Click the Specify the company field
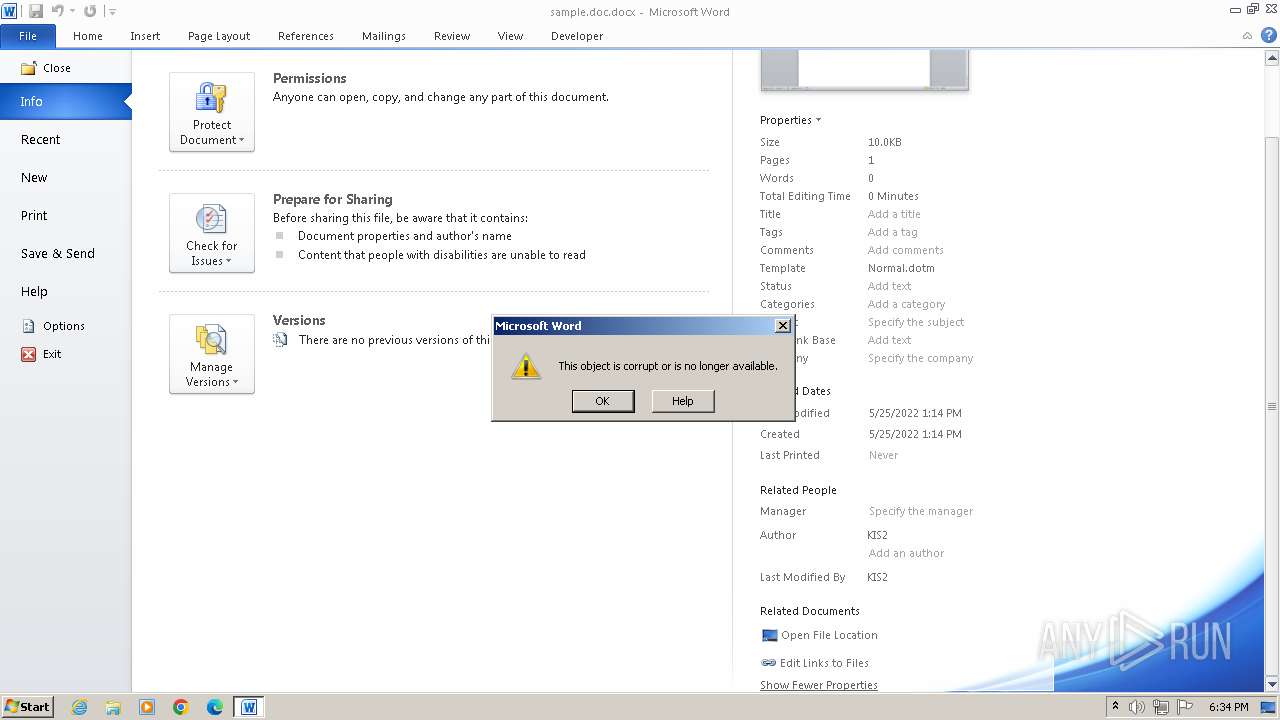1280x720 pixels. (x=920, y=358)
